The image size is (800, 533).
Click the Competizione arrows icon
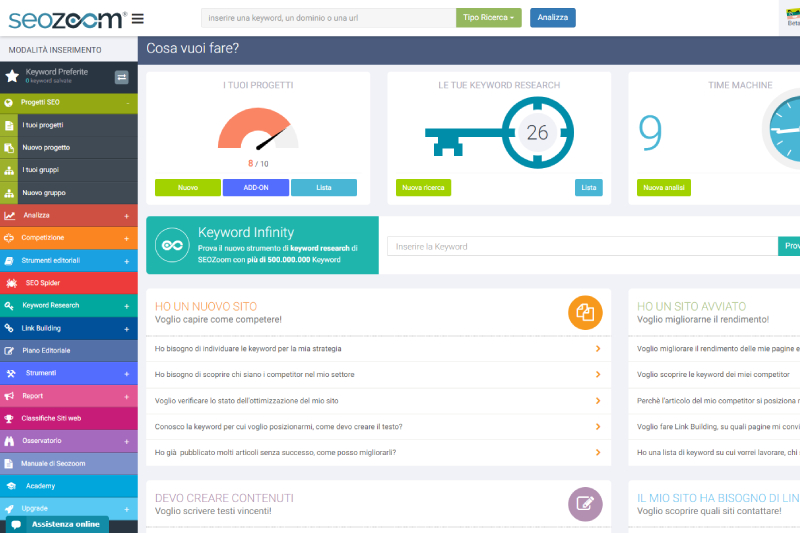click(9, 238)
